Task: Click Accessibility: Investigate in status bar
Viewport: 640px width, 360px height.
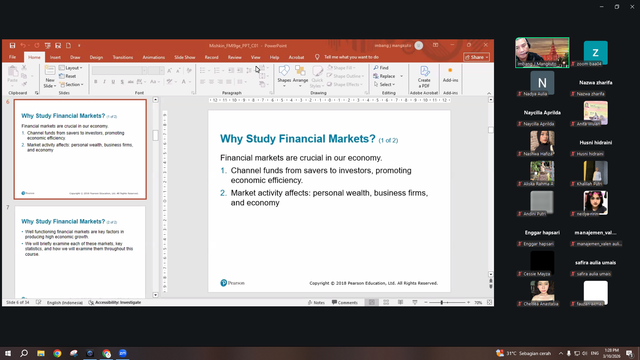Action: (115, 302)
